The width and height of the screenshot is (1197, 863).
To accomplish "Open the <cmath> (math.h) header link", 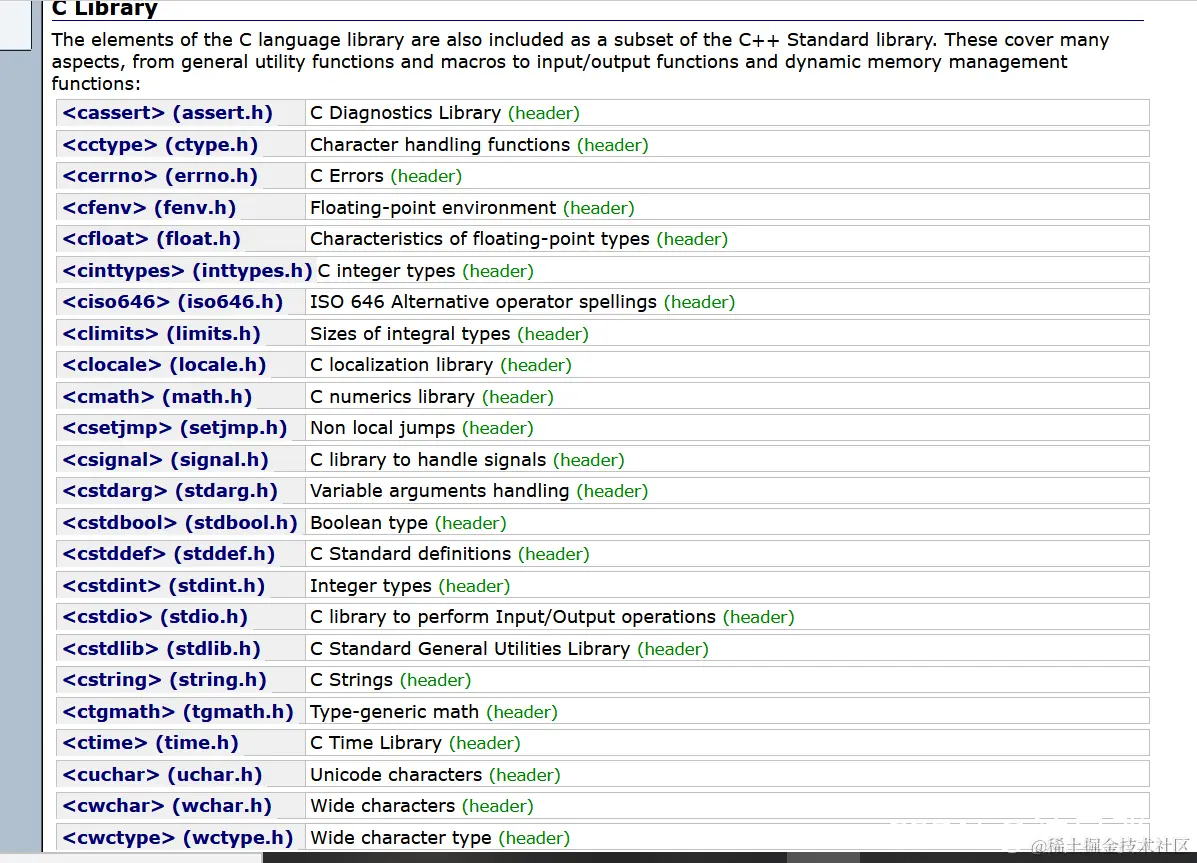I will [157, 396].
